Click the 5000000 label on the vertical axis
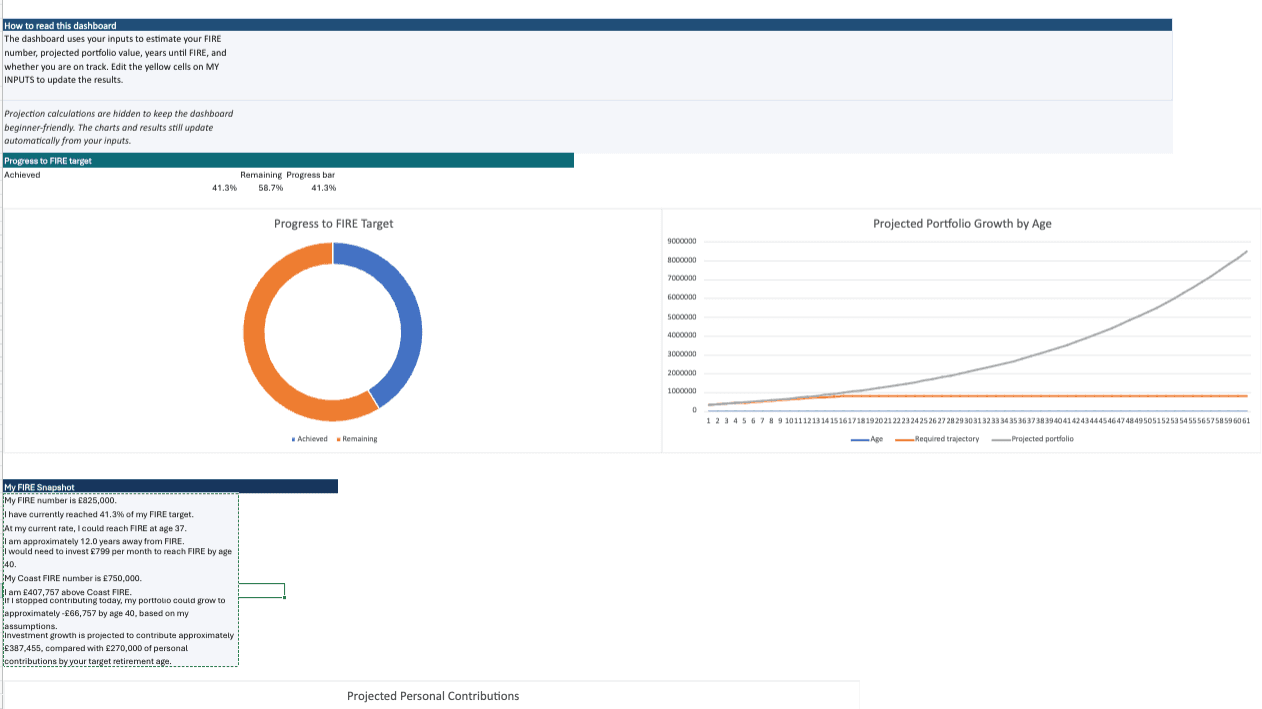 (x=681, y=317)
